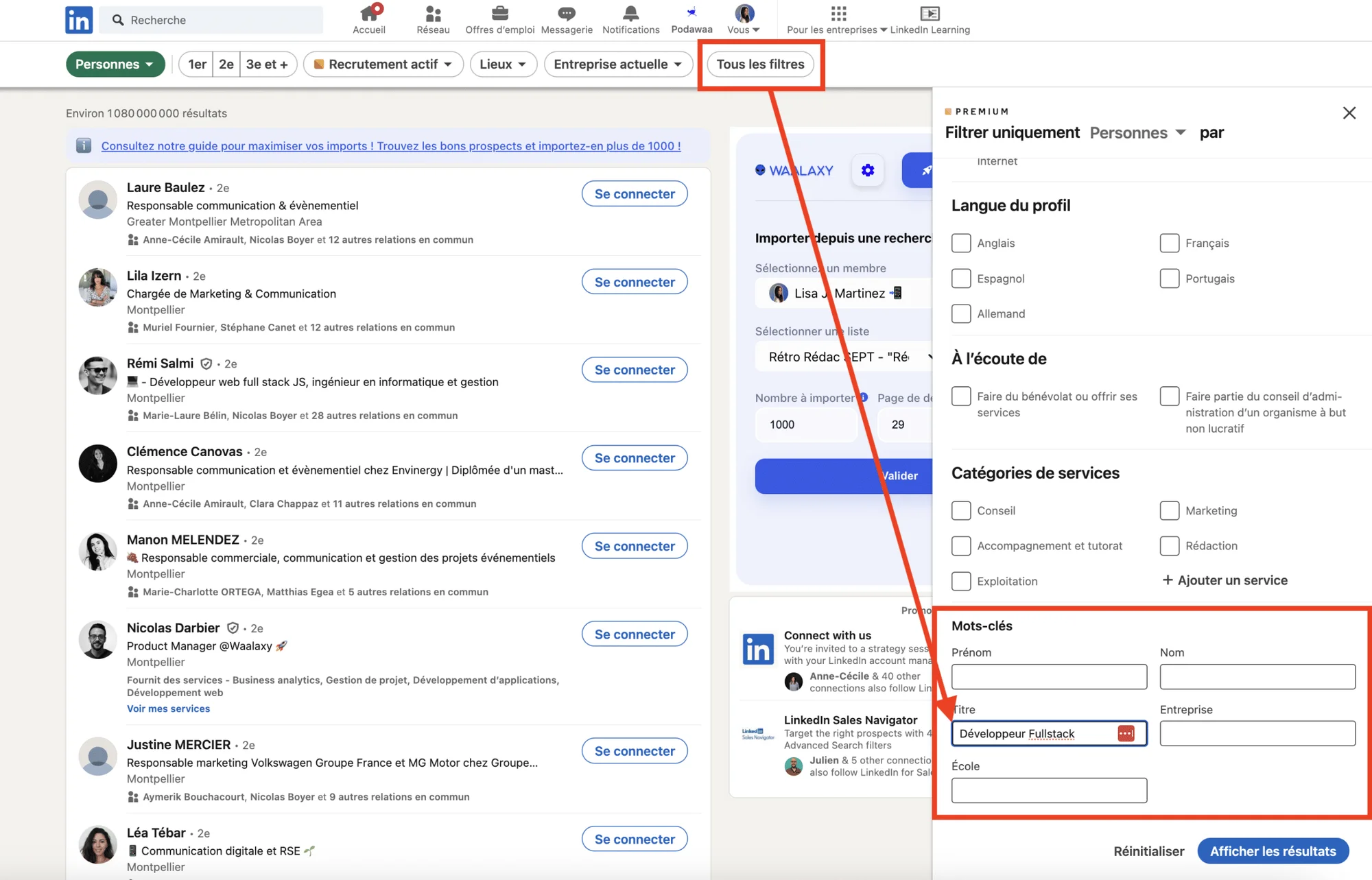Tick the Marketing service checkbox
The image size is (1372, 880).
click(x=1170, y=510)
